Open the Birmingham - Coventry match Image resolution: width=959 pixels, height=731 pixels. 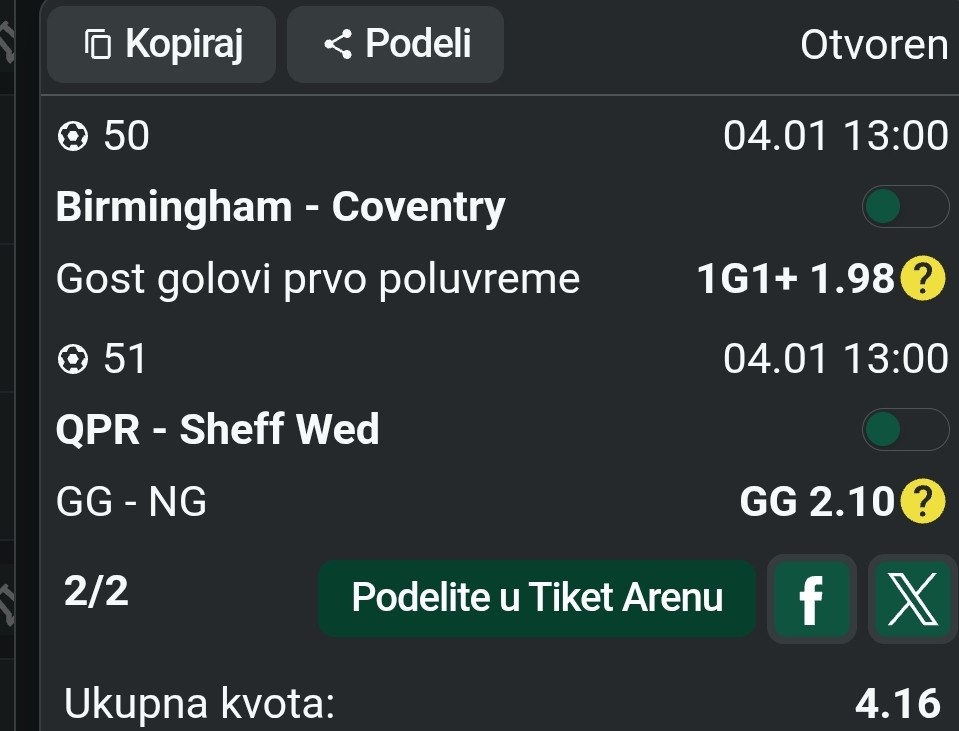(281, 207)
